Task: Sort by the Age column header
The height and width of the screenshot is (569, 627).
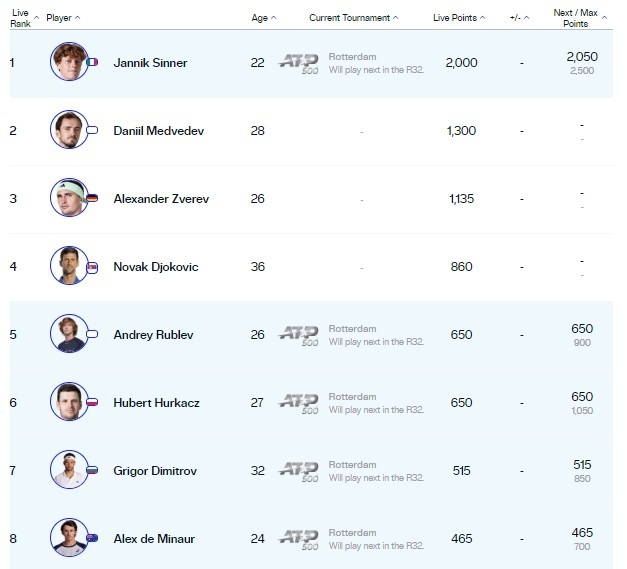Action: point(264,18)
